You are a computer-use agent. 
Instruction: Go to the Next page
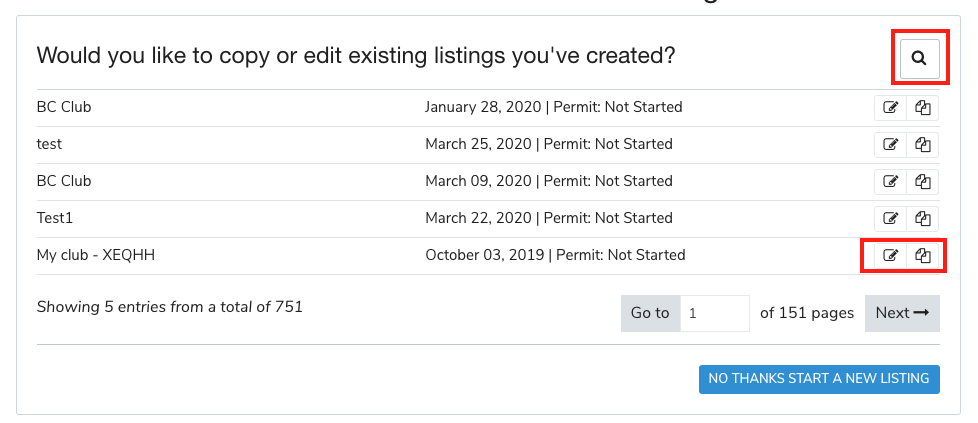point(902,313)
